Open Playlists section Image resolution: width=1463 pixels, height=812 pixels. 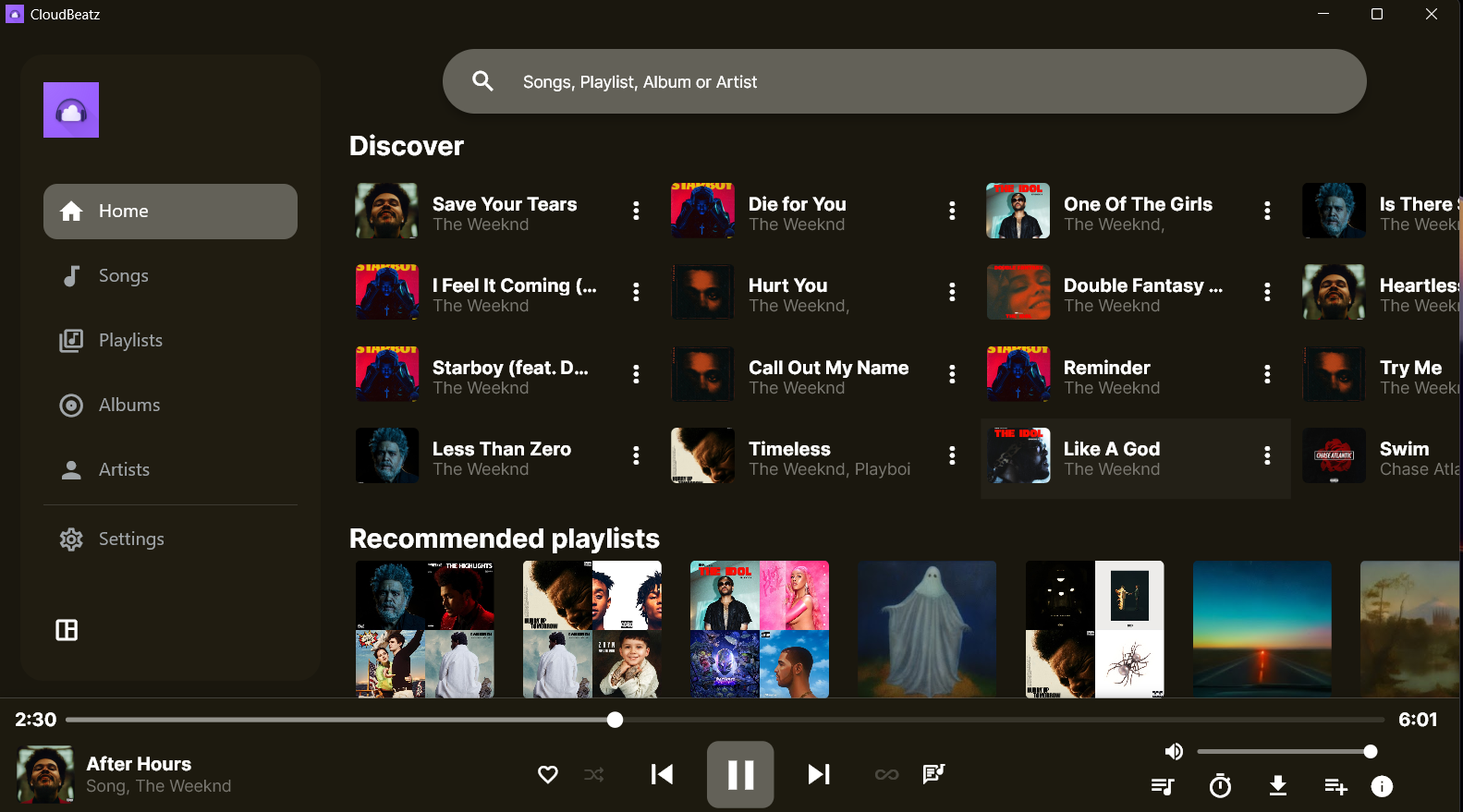tap(170, 341)
